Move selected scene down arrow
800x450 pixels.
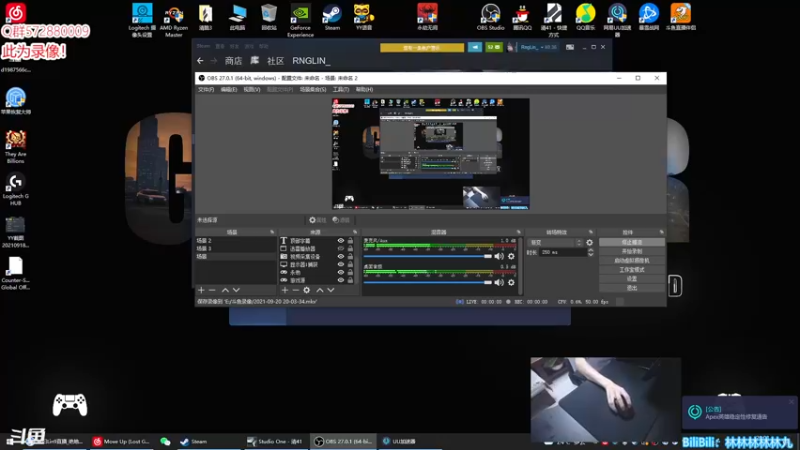click(x=236, y=290)
